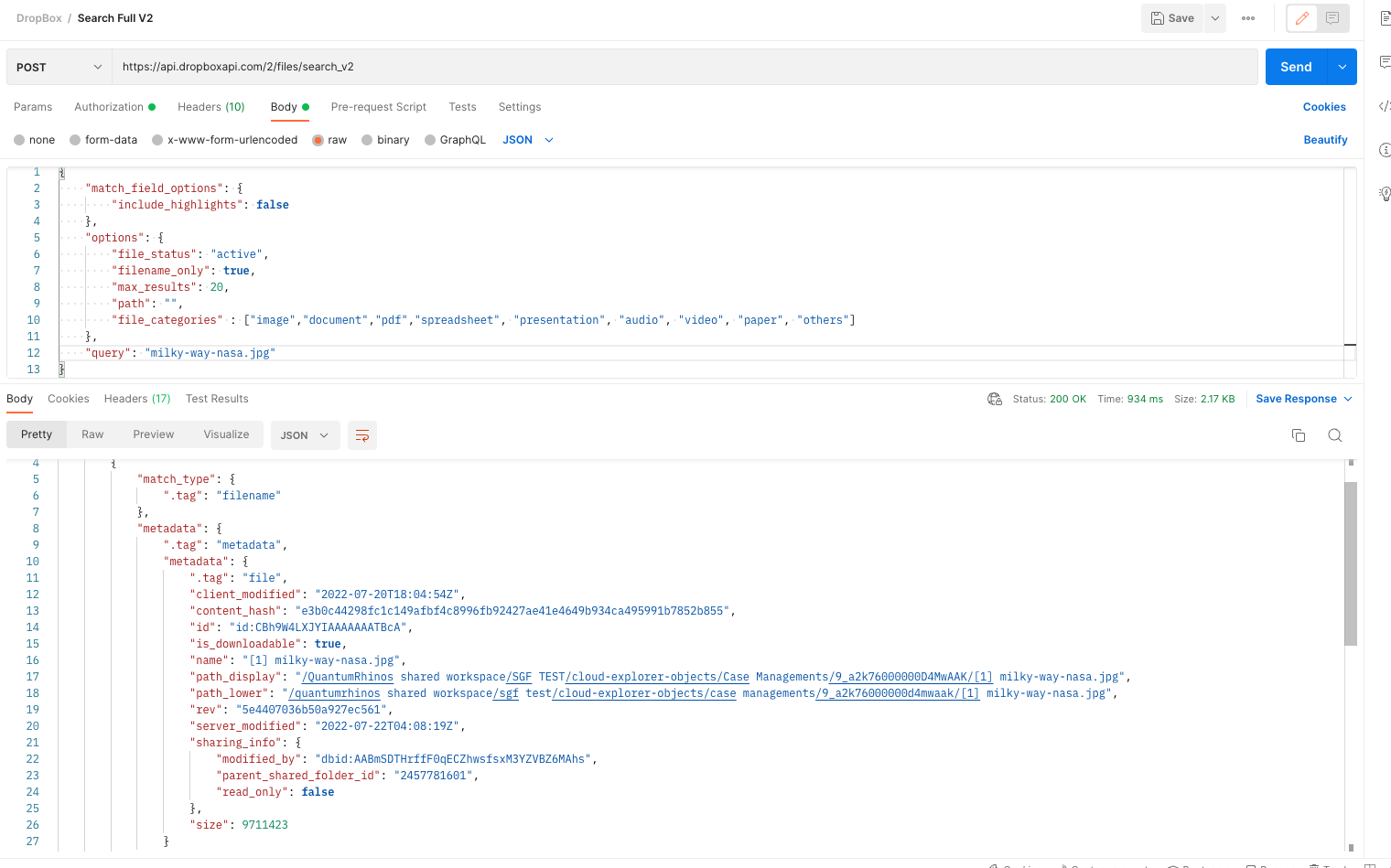Click the "query" line in request body
The image size is (1391, 868).
tap(180, 353)
